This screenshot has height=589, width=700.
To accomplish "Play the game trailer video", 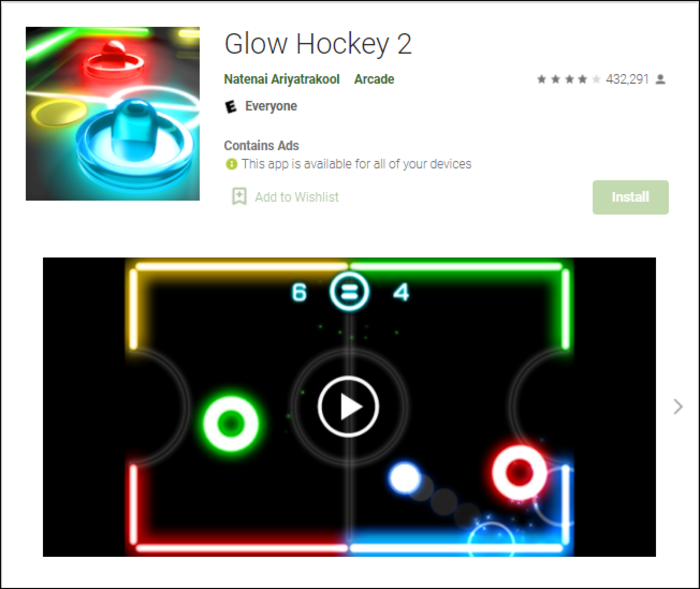I will (349, 407).
